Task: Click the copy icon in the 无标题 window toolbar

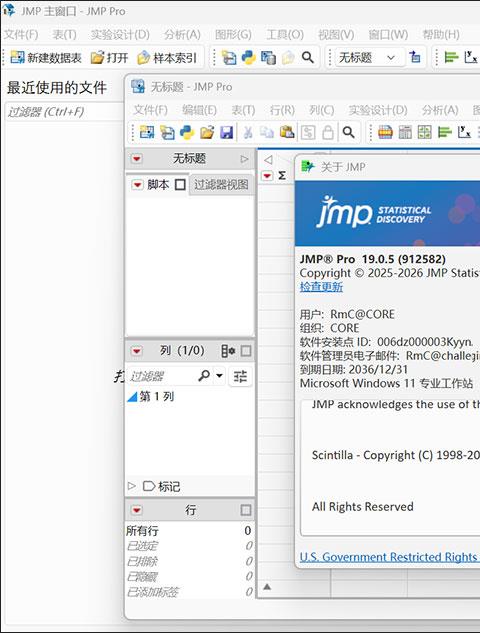Action: tap(267, 132)
